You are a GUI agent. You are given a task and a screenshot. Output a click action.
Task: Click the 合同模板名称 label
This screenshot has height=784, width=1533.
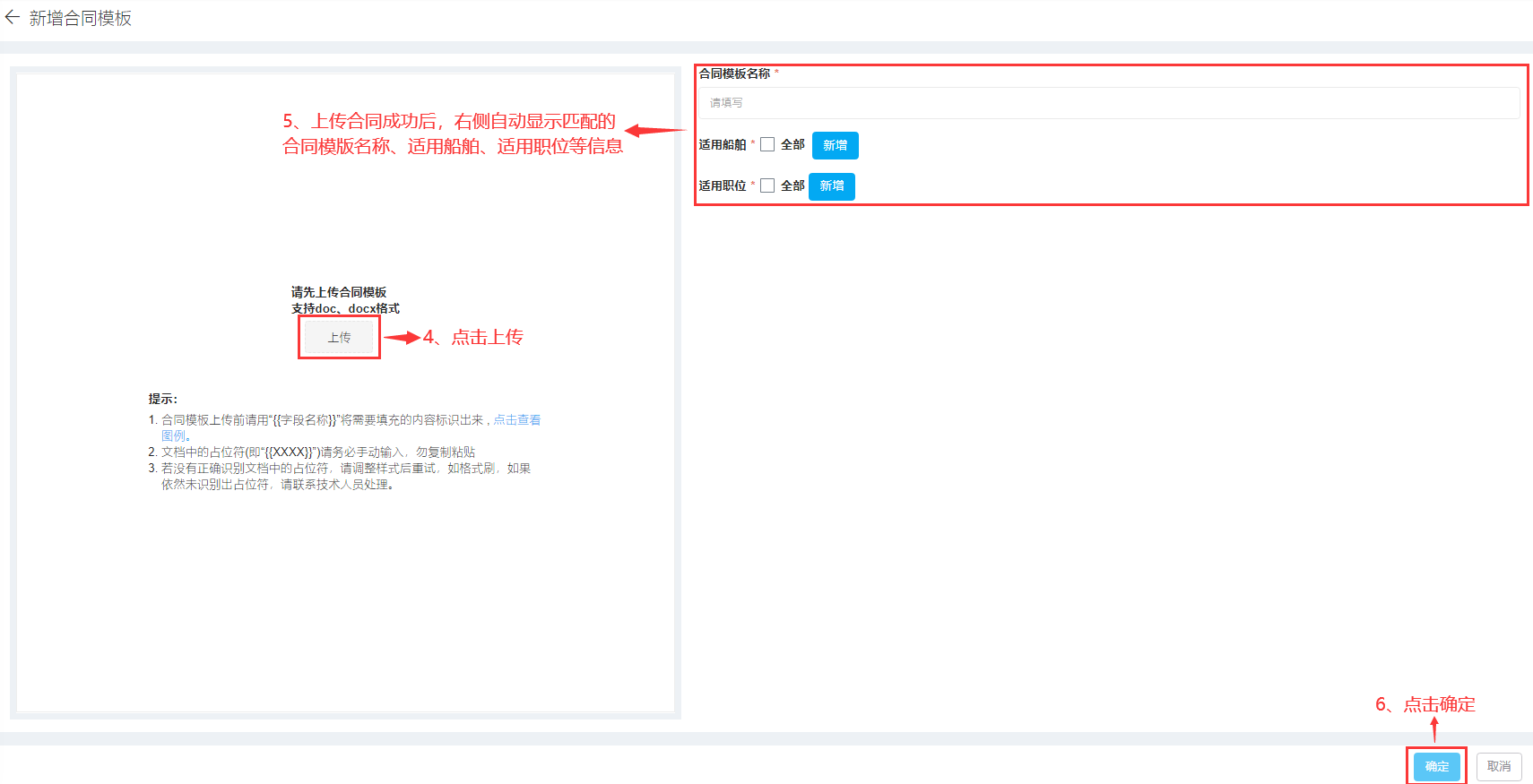click(734, 73)
